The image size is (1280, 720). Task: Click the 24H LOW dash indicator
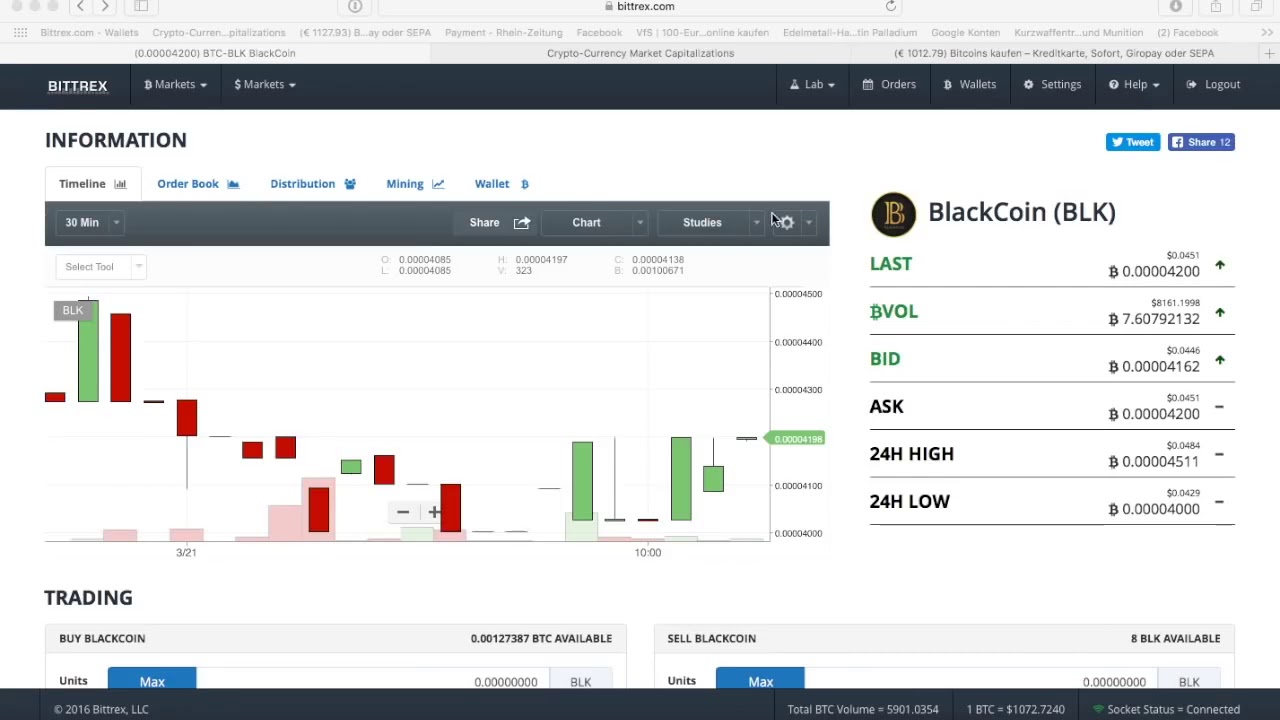tap(1219, 502)
